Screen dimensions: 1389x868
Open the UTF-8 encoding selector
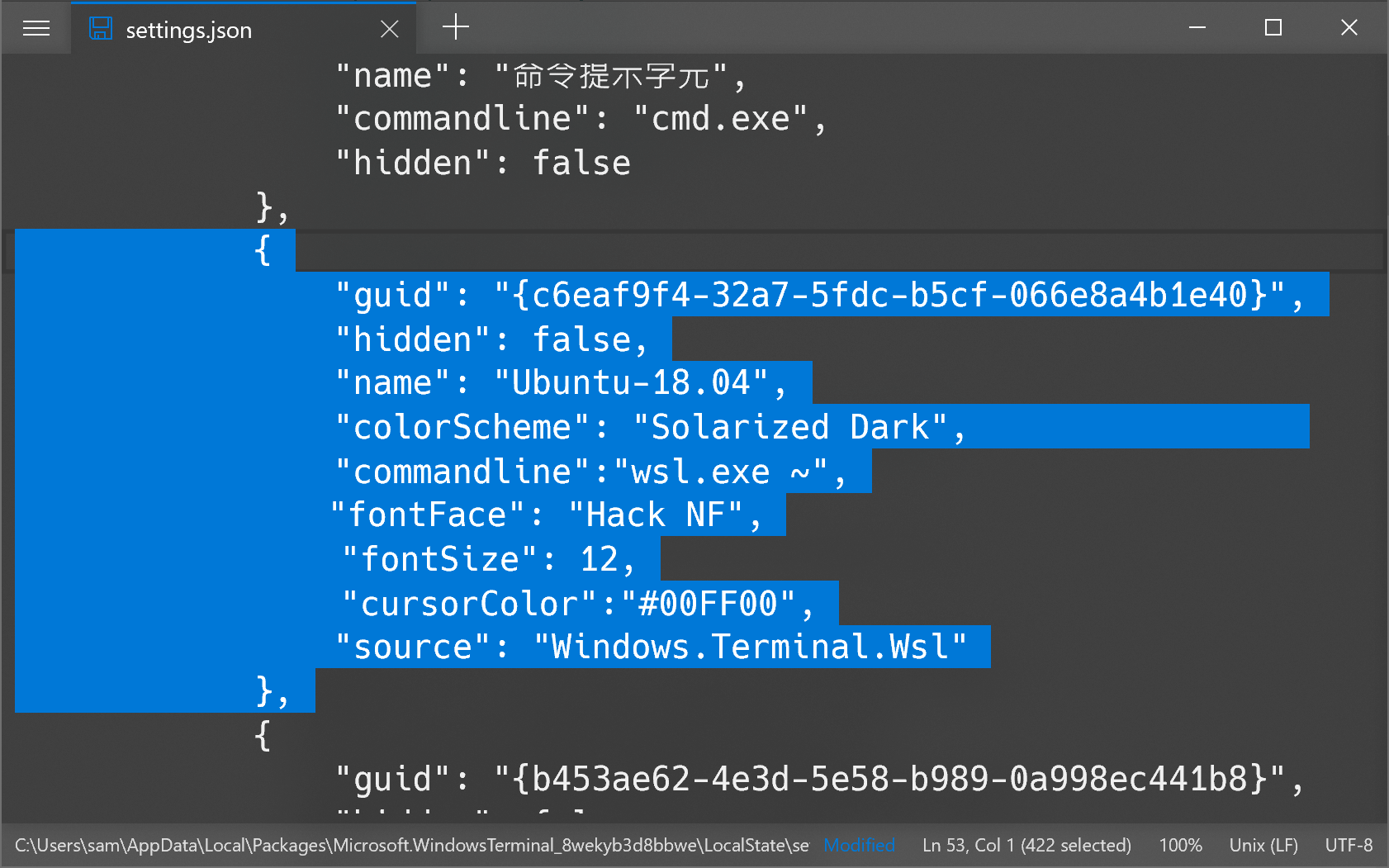[1349, 845]
